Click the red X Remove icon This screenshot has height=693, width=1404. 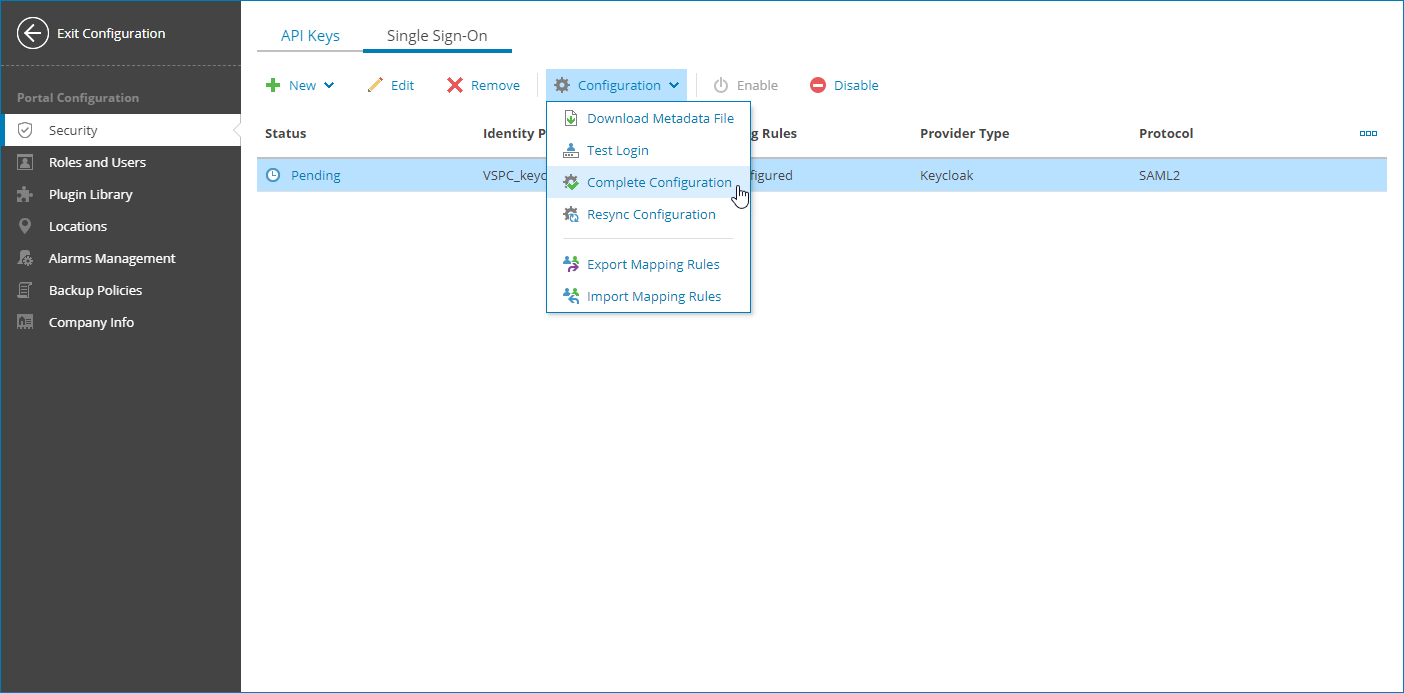tap(454, 85)
